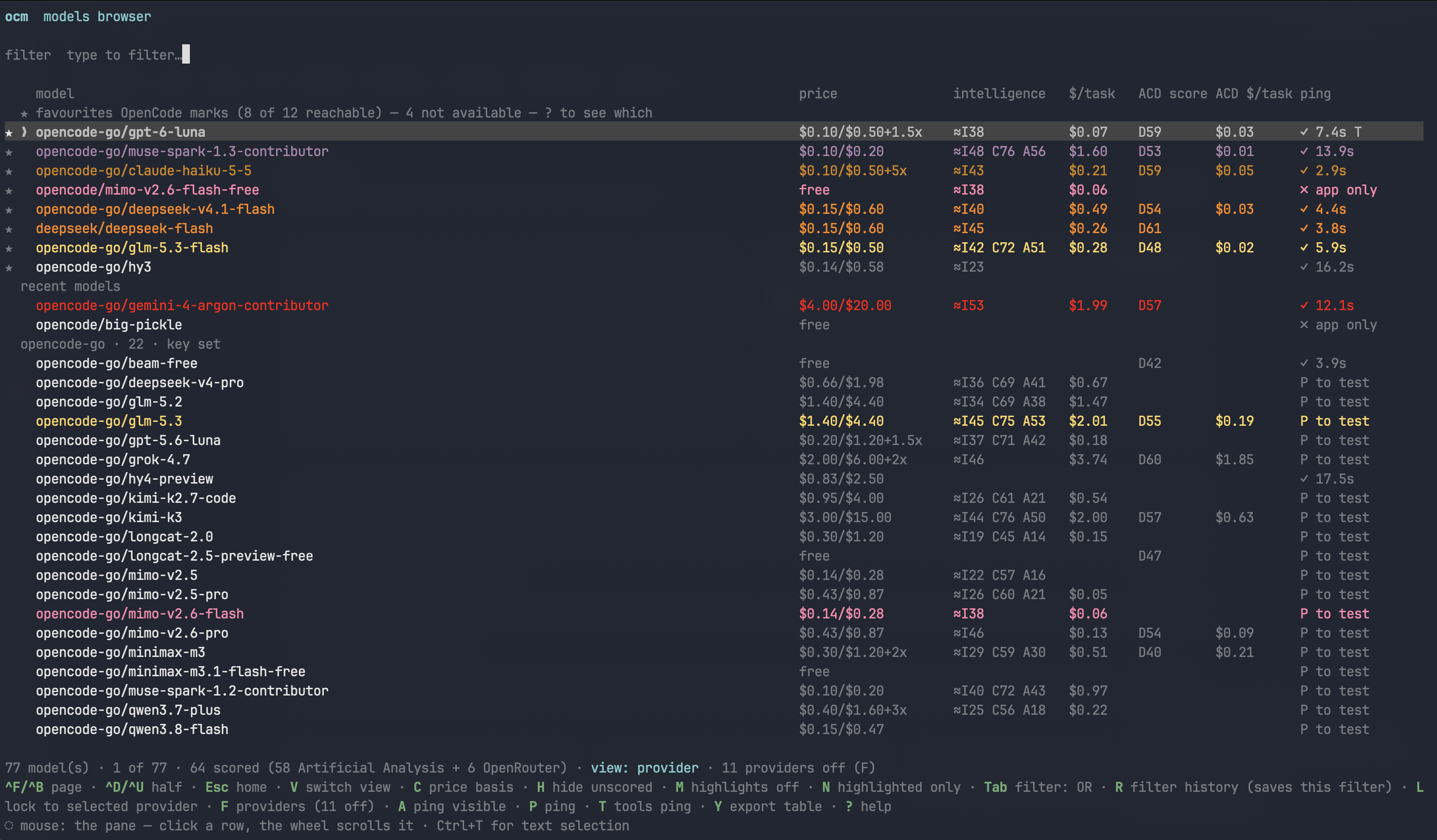The image size is (1437, 840).
Task: Click the A ping visible hint
Action: 452,806
